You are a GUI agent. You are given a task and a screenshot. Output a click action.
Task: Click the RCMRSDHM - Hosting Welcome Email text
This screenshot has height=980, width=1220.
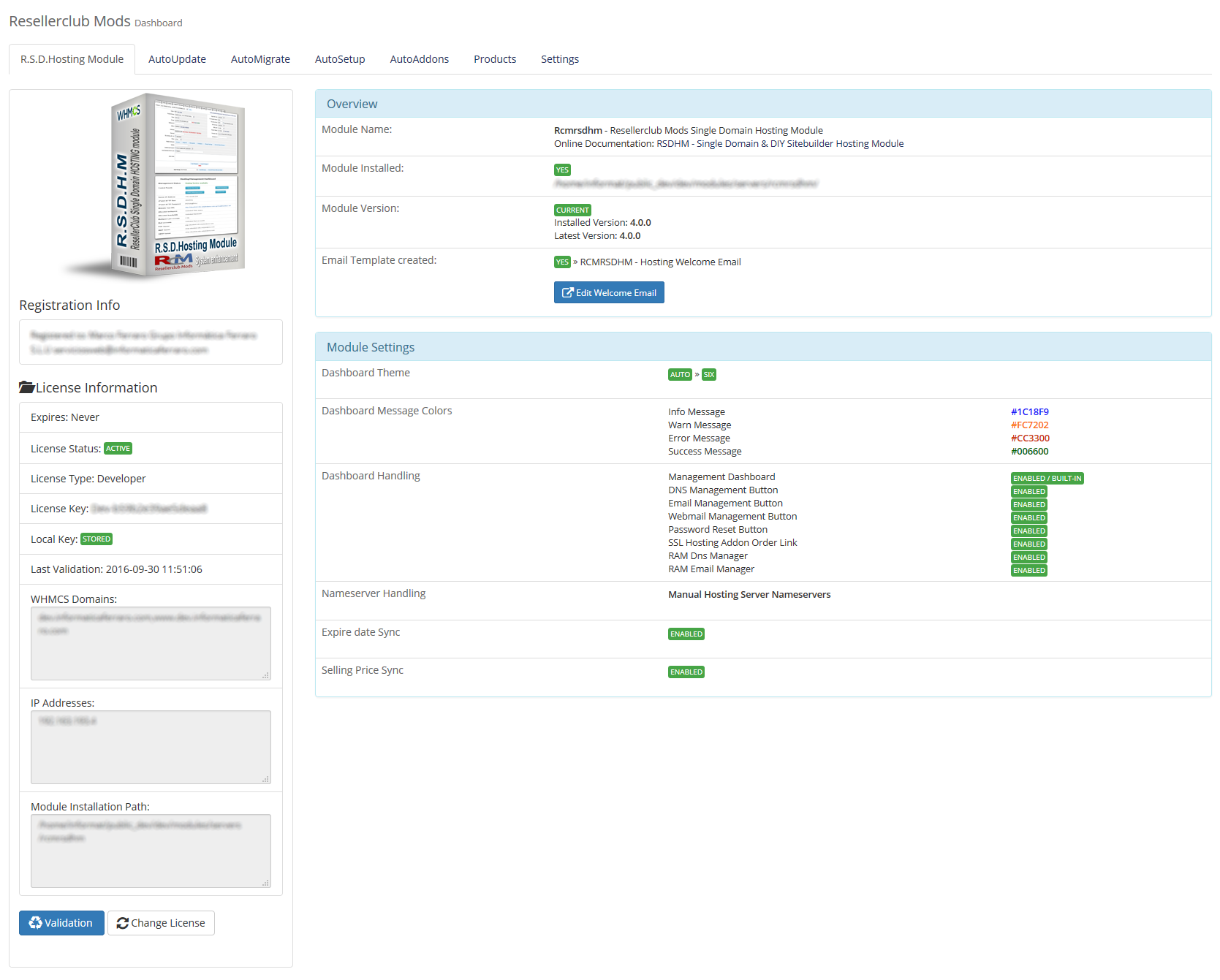pos(660,262)
